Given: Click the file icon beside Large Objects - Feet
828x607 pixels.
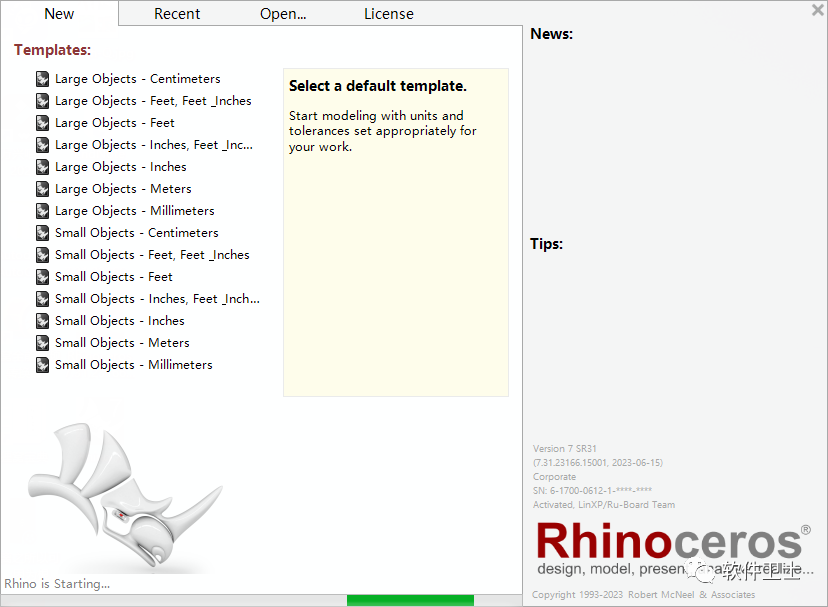Looking at the screenshot, I should click(42, 123).
